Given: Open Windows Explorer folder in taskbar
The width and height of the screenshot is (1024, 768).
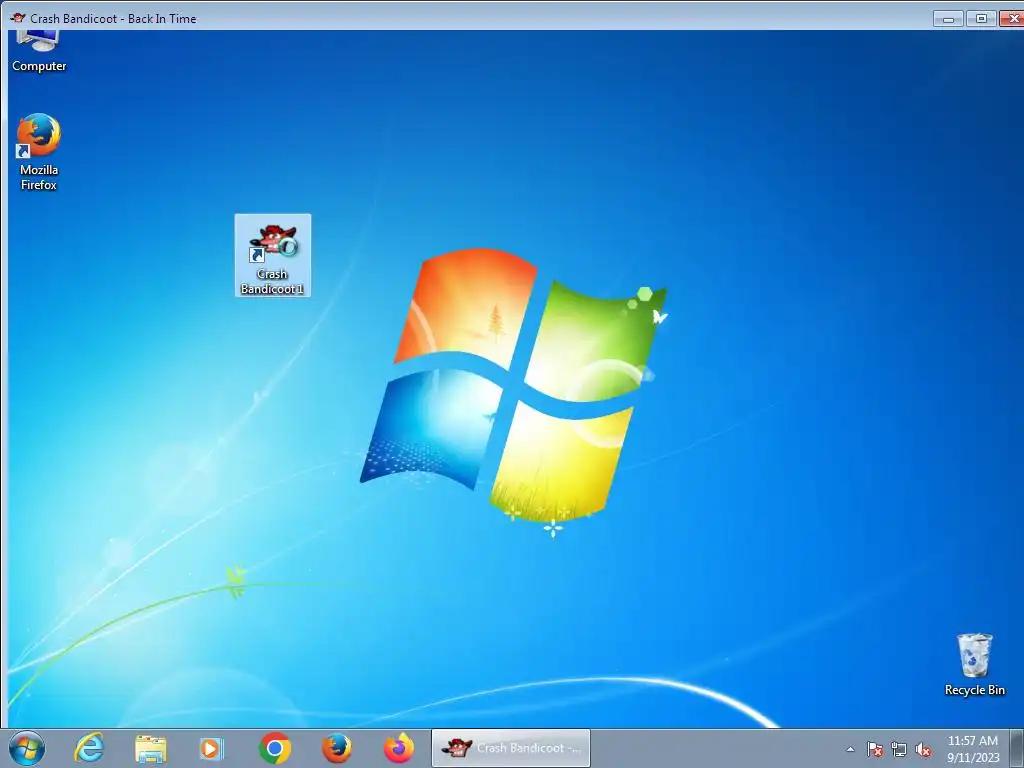Looking at the screenshot, I should 151,748.
